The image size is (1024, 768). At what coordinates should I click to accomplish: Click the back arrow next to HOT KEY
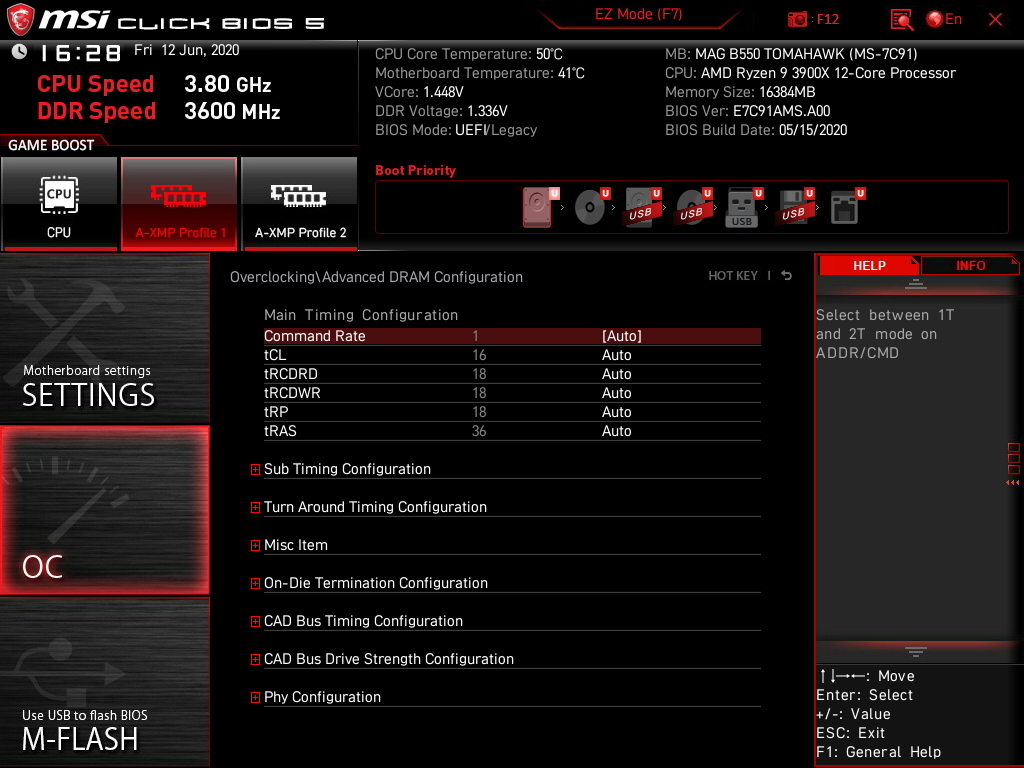coord(787,276)
